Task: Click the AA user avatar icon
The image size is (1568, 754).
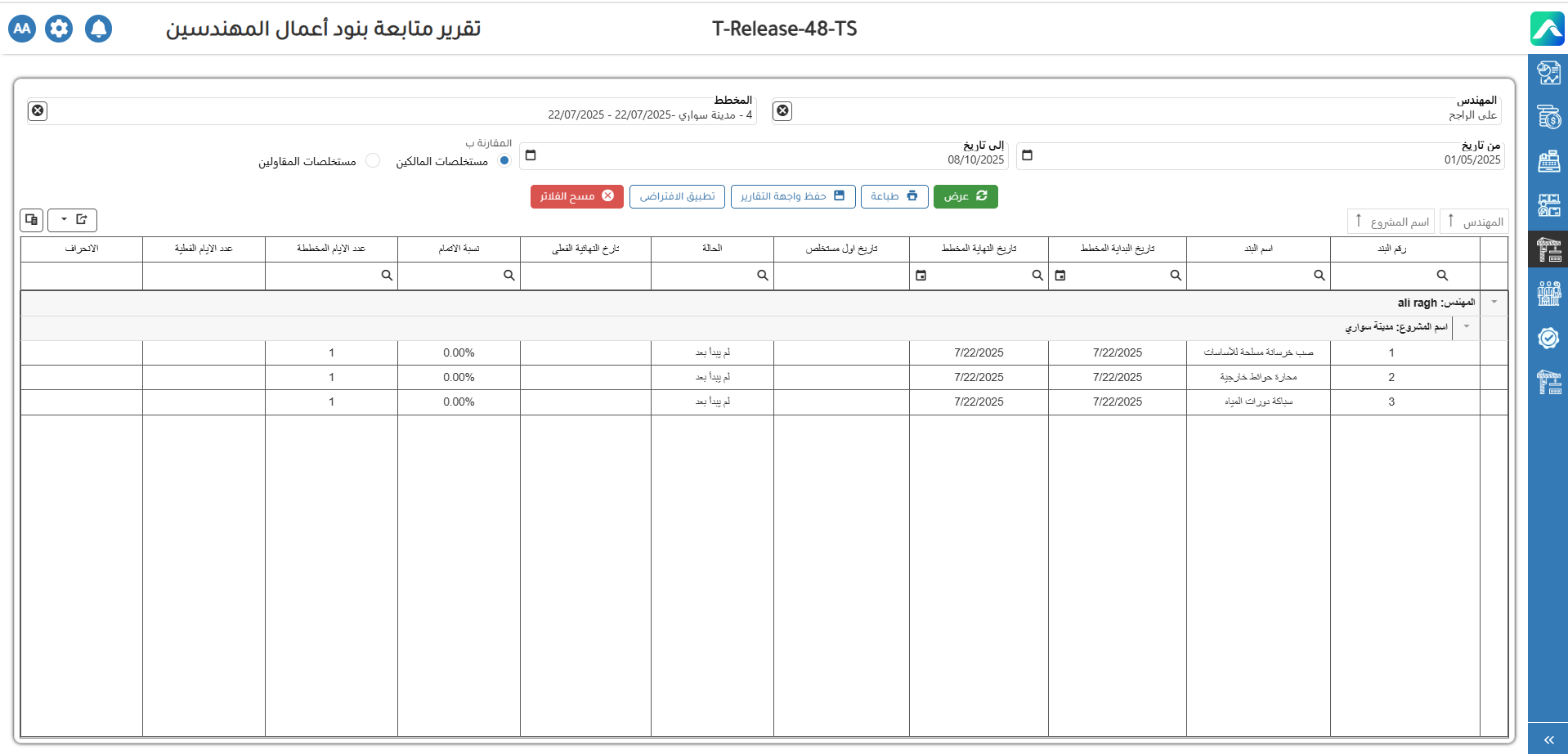Action: pyautogui.click(x=22, y=29)
